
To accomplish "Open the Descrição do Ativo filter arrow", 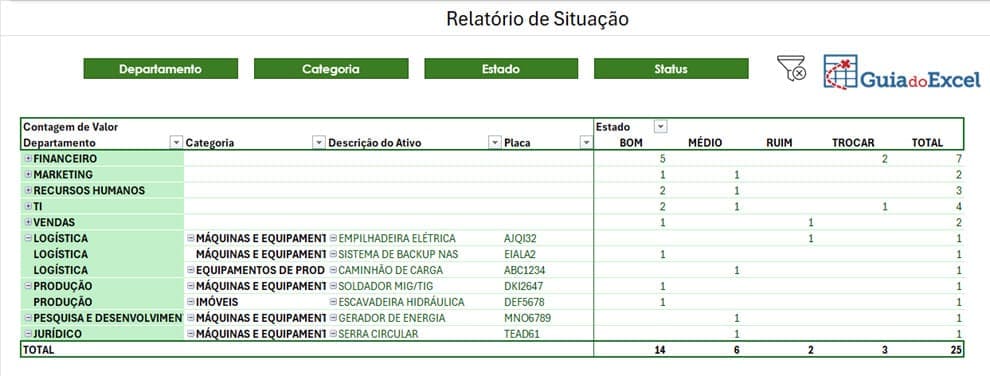I will 495,143.
